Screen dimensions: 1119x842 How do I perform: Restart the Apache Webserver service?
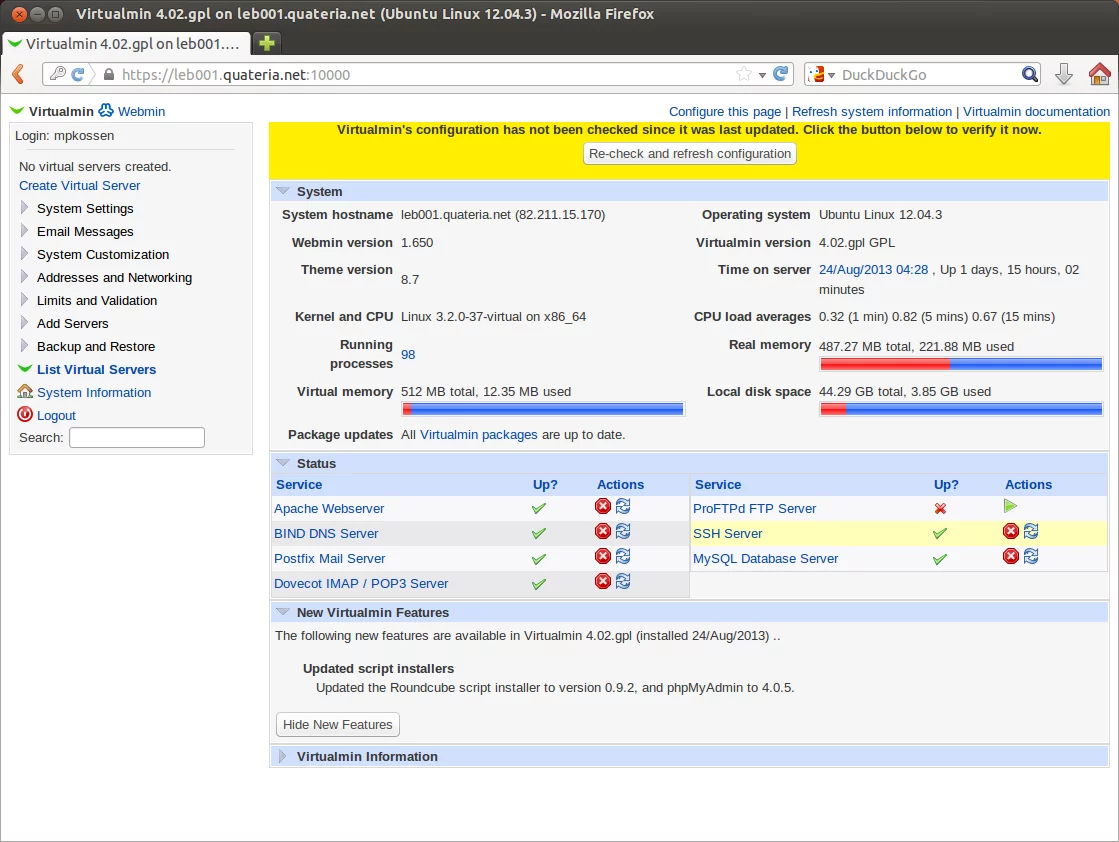[x=623, y=506]
